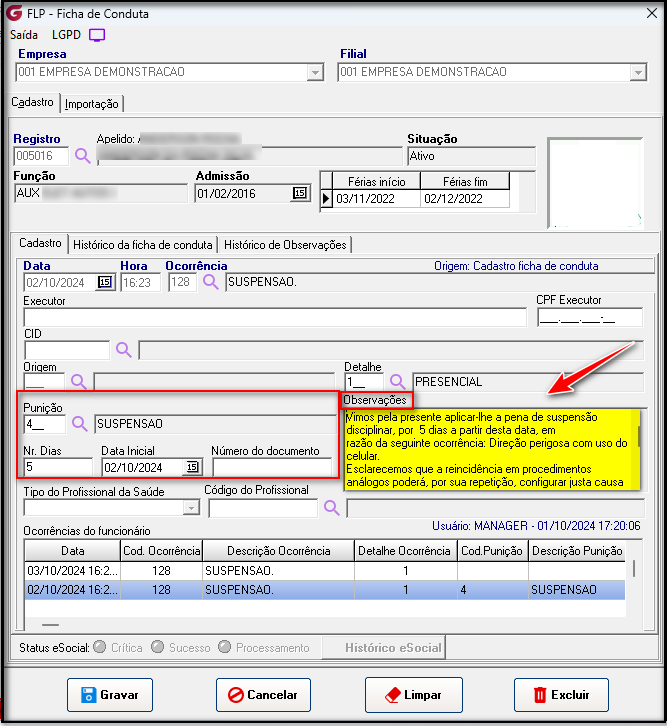The height and width of the screenshot is (726, 667).
Task: Click the Detalhe lookup magnifier
Action: click(x=398, y=382)
